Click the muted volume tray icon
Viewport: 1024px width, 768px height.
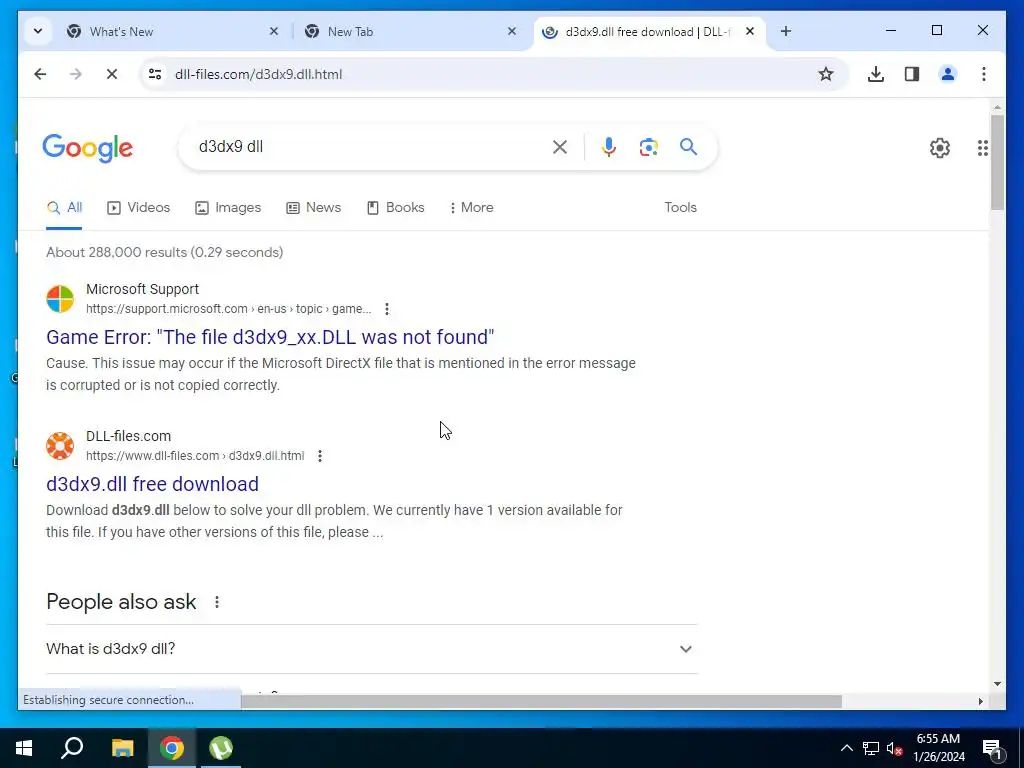click(x=894, y=748)
